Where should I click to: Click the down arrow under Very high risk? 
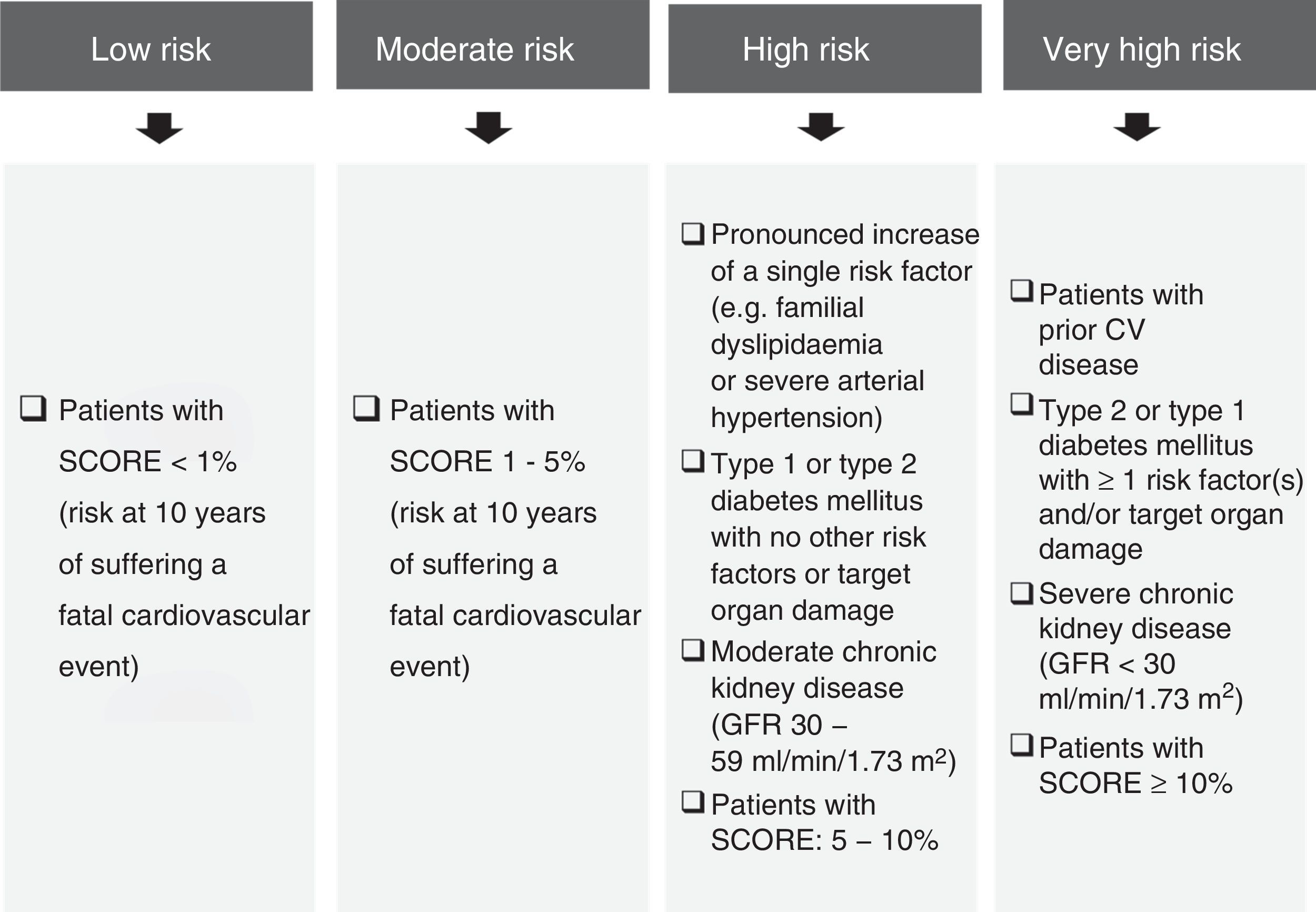1136,127
